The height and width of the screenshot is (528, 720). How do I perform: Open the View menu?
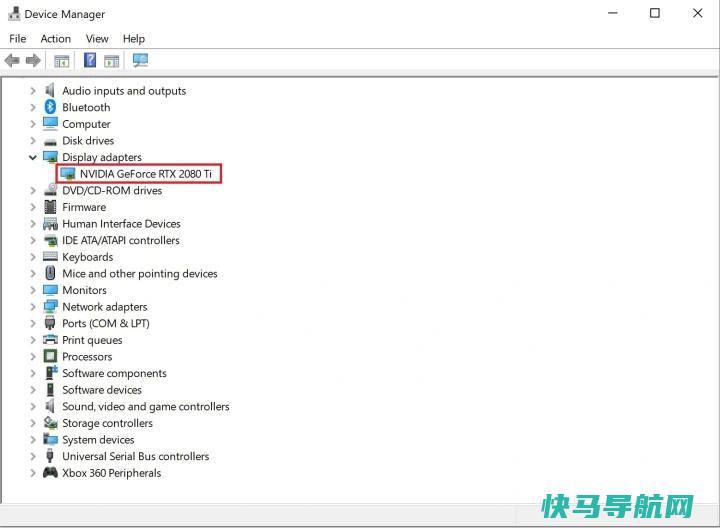click(x=97, y=39)
